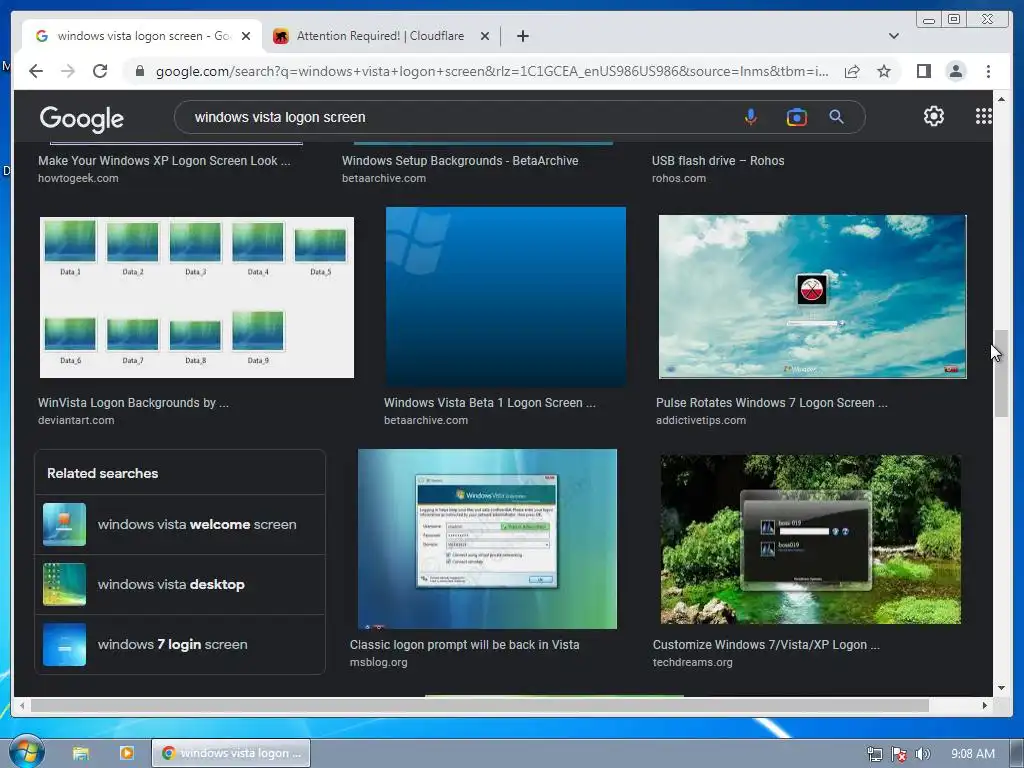Switch to the Attention Required Cloudflare tab
The height and width of the screenshot is (768, 1024).
click(x=380, y=36)
